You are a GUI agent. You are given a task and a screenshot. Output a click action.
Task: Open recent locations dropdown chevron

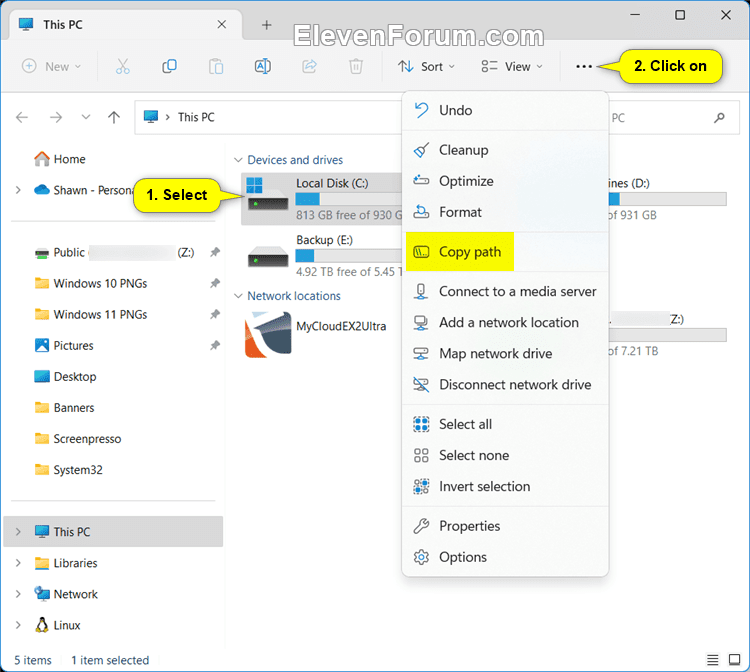click(86, 117)
